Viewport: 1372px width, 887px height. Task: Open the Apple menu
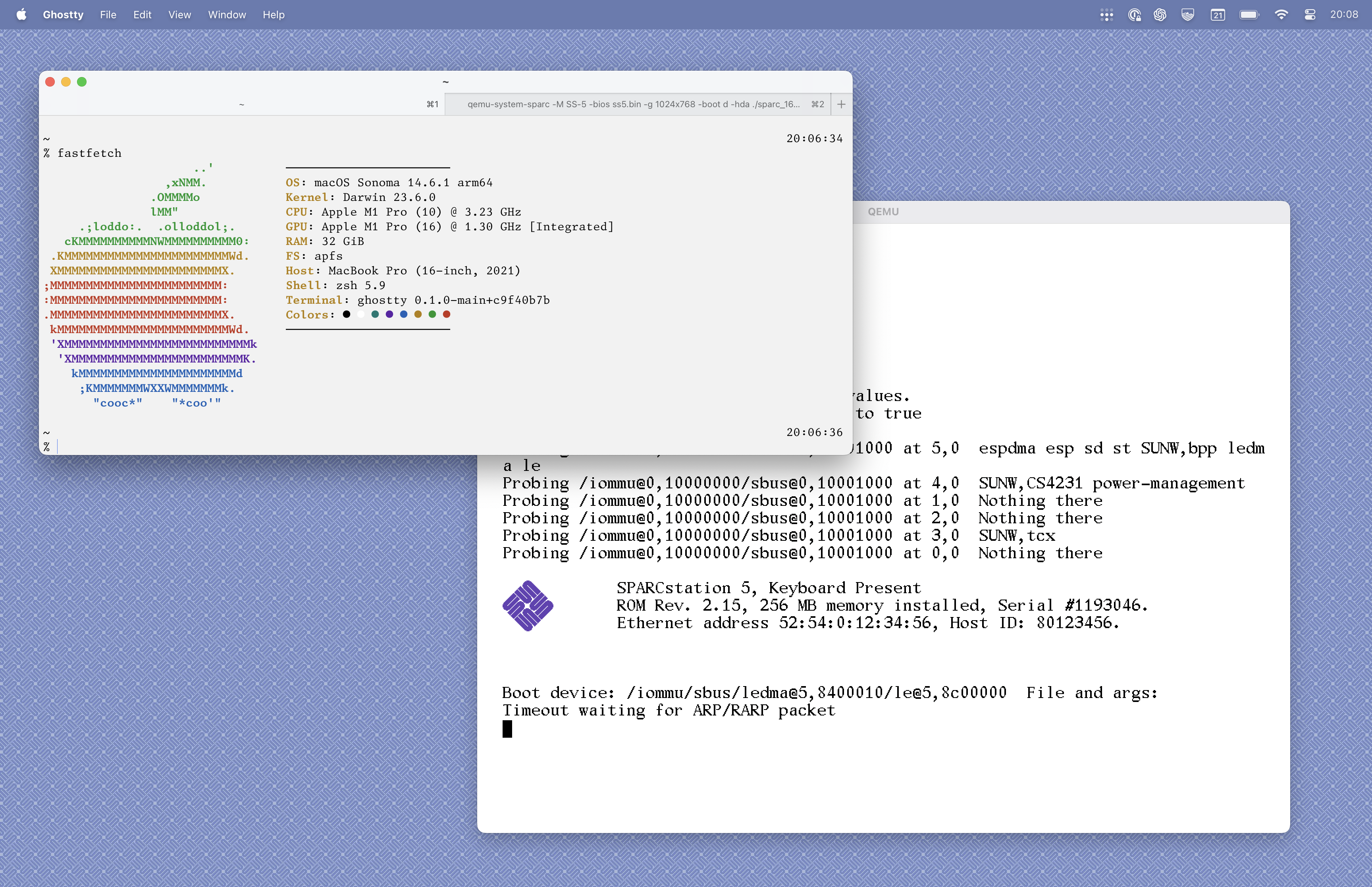point(21,15)
